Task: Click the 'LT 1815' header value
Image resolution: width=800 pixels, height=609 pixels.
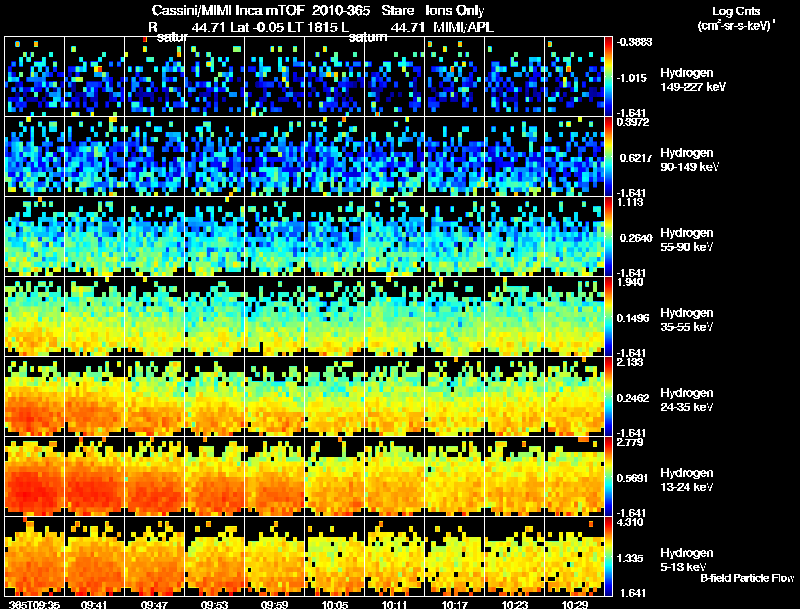Action: pos(312,27)
